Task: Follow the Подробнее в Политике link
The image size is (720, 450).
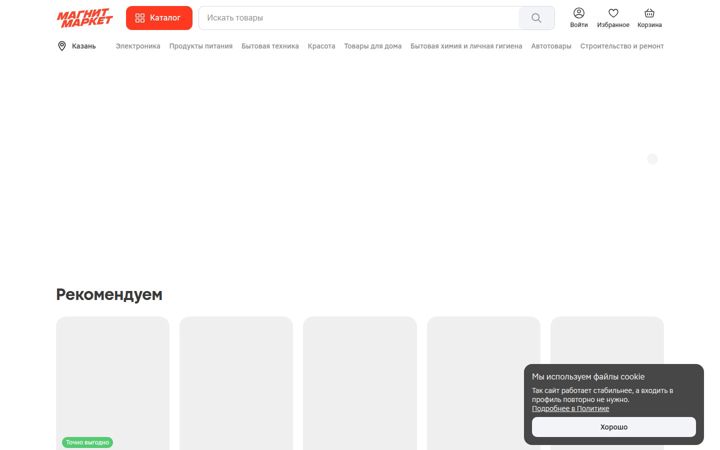Action: point(570,408)
